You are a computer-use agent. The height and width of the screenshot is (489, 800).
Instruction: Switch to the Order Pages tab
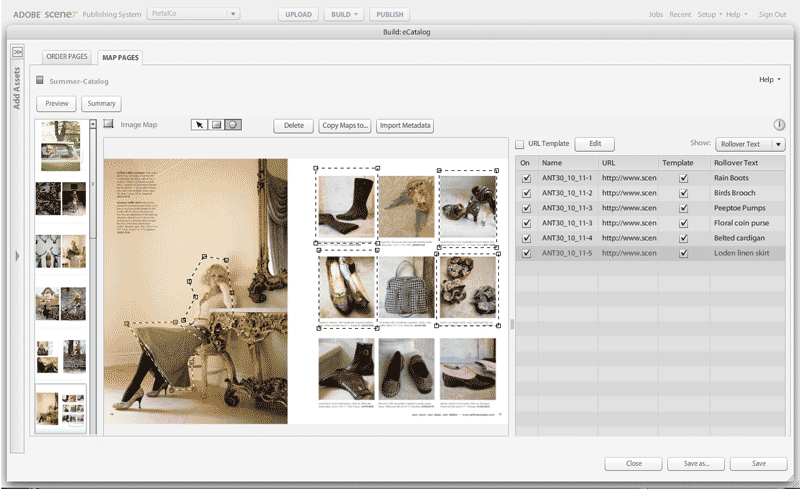pyautogui.click(x=69, y=57)
